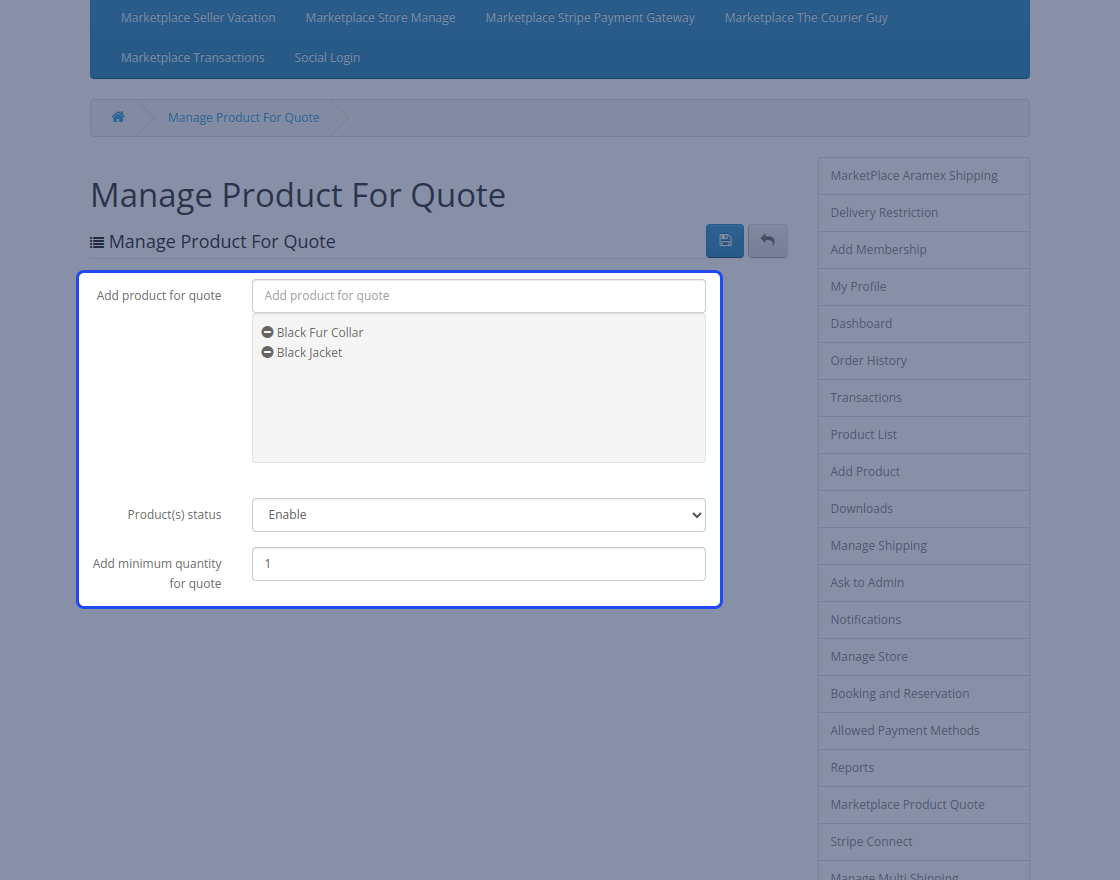Go to MarketPlace Aramex Shipping

coord(924,176)
